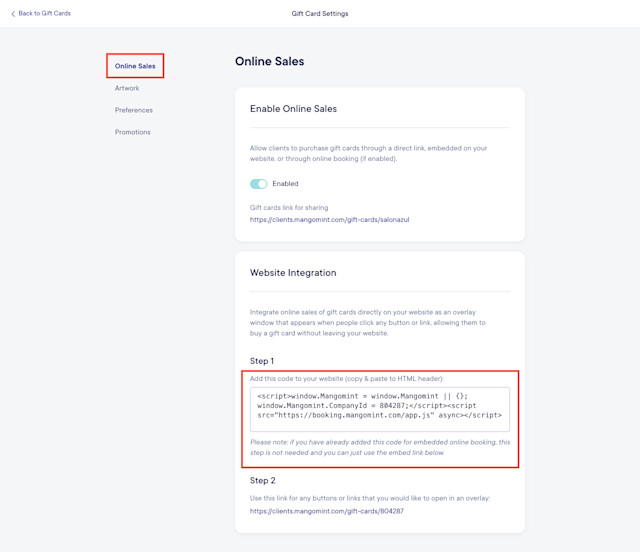This screenshot has width=640, height=552.
Task: Open the Promotions settings section
Action: point(133,132)
